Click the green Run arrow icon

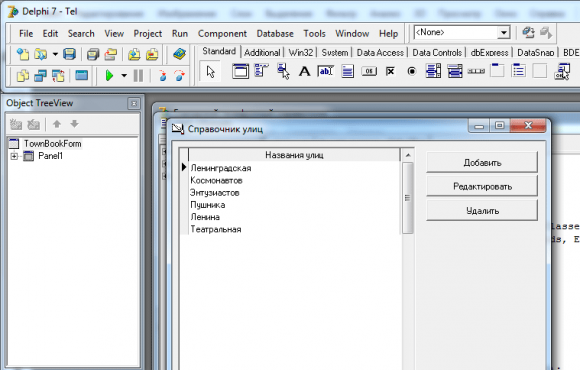click(109, 75)
